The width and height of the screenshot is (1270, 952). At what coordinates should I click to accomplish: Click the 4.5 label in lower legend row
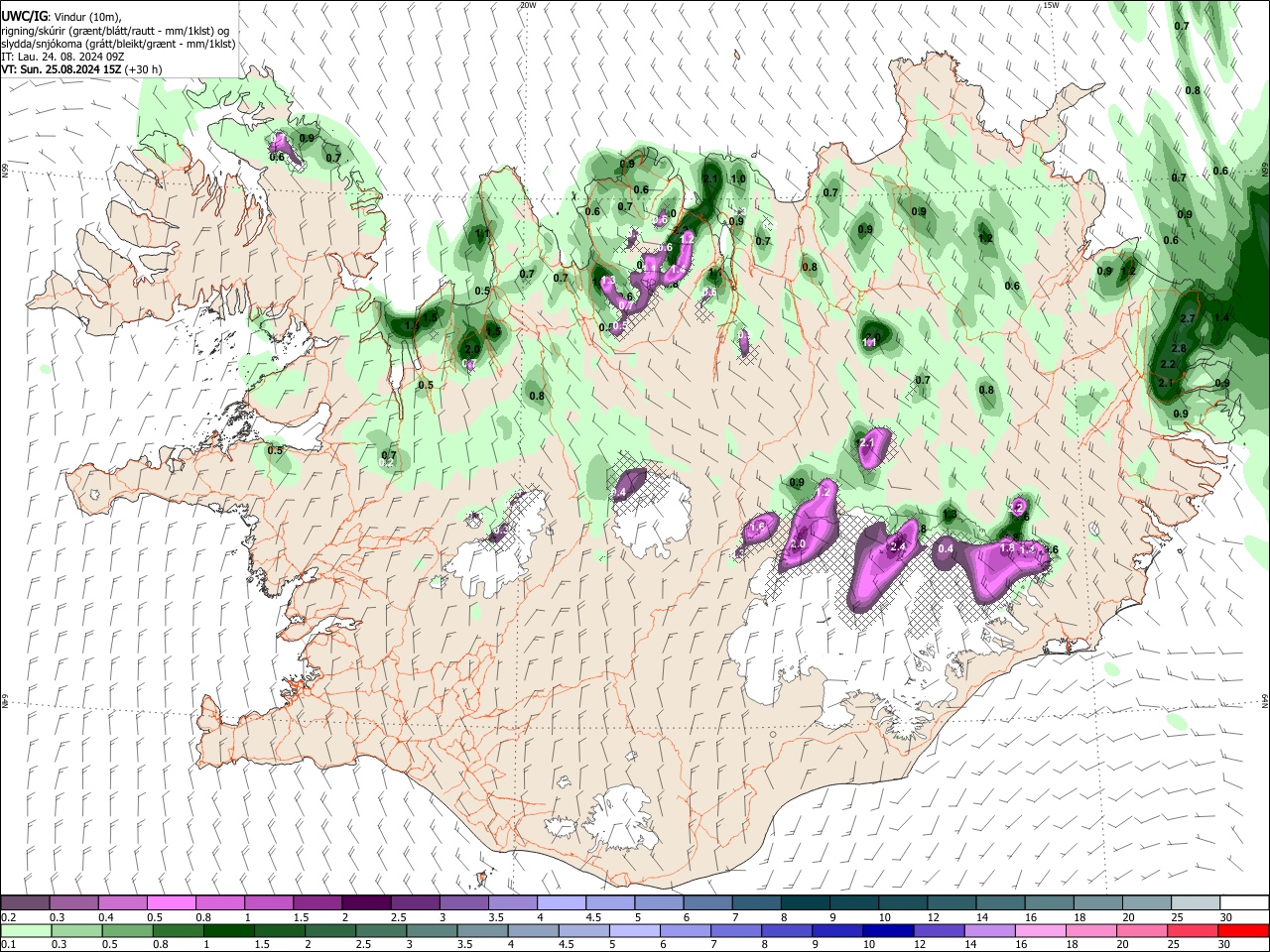(566, 945)
